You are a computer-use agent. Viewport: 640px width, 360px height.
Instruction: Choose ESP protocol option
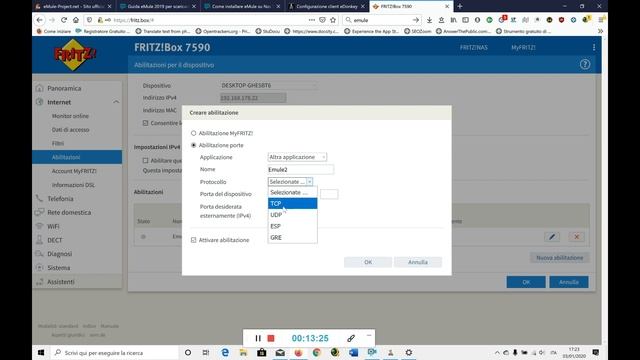[x=292, y=226]
